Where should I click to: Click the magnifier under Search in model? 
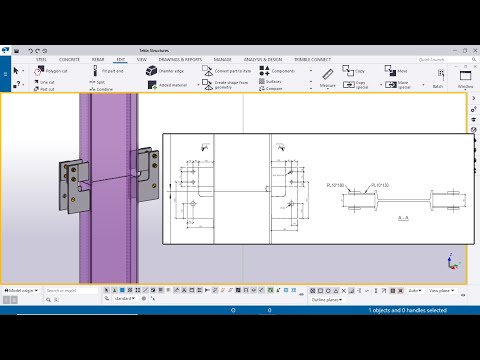coord(48,300)
